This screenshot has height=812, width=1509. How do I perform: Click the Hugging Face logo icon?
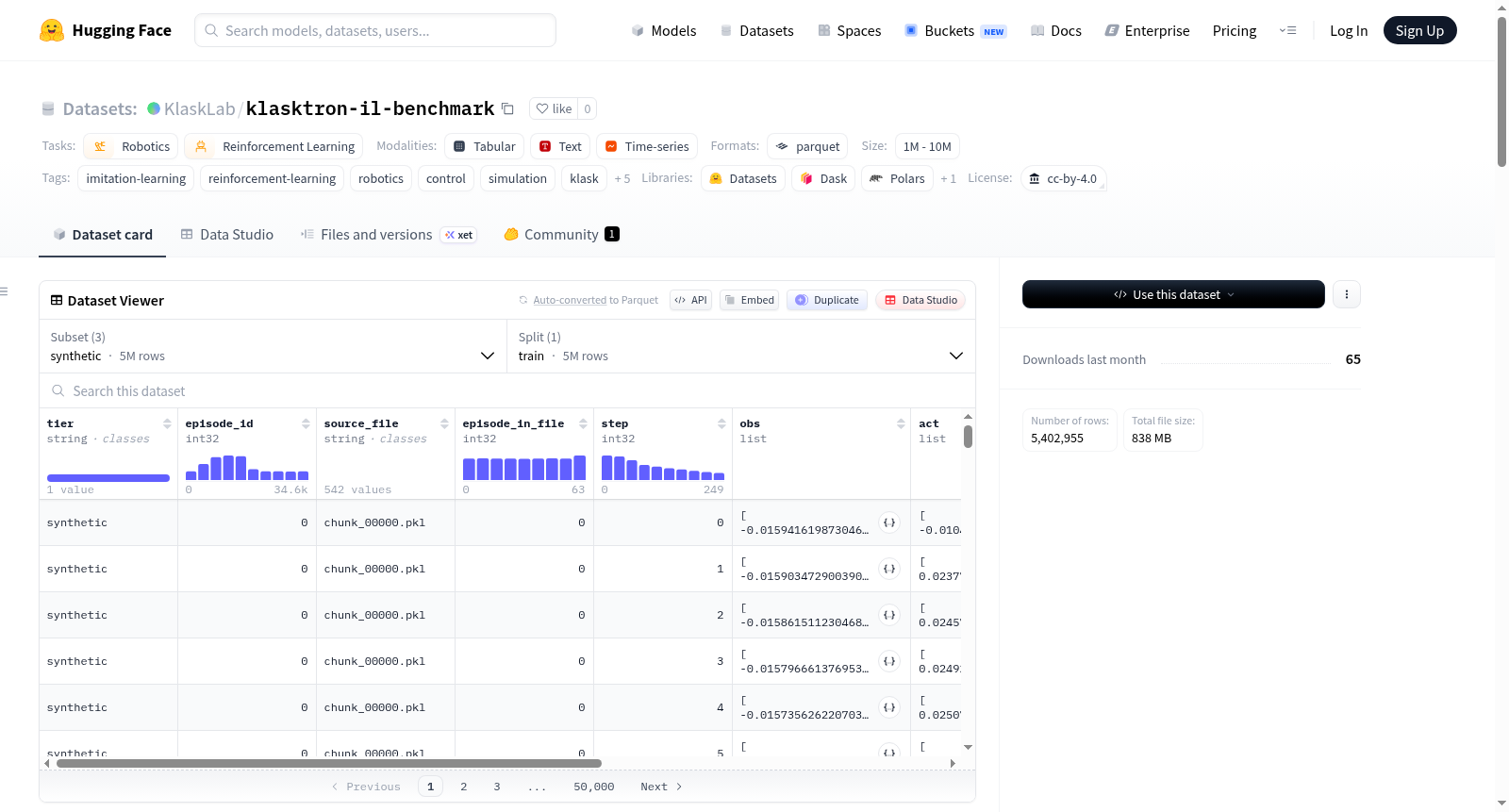pos(52,30)
